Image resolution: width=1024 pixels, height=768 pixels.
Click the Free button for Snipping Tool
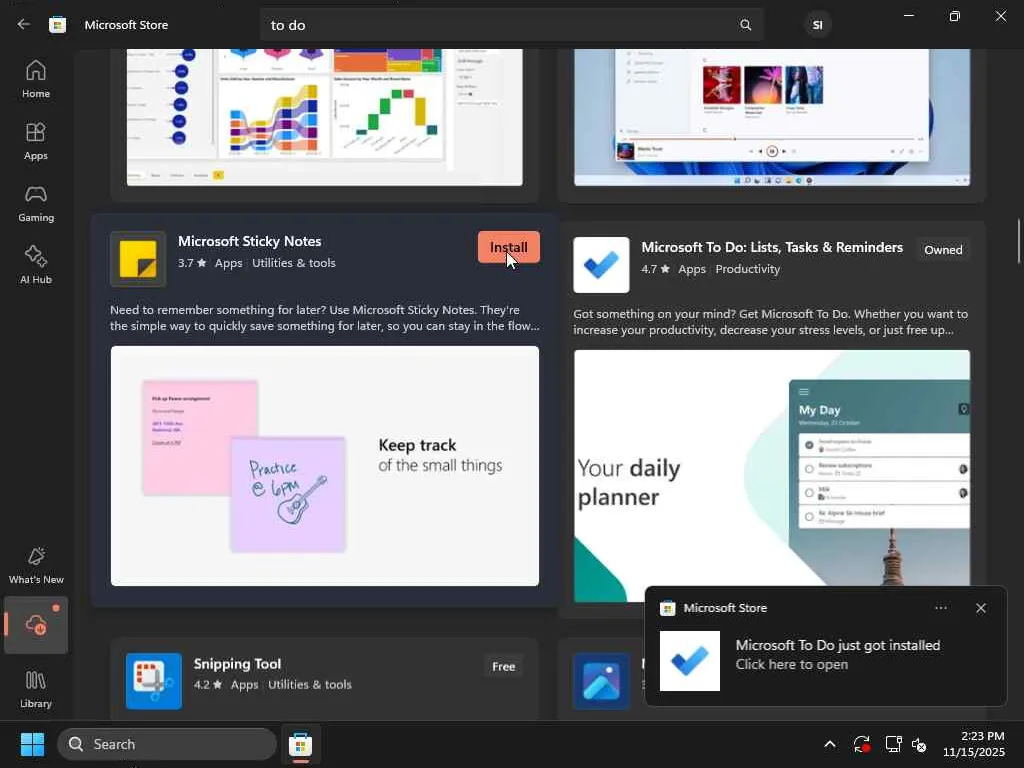504,667
